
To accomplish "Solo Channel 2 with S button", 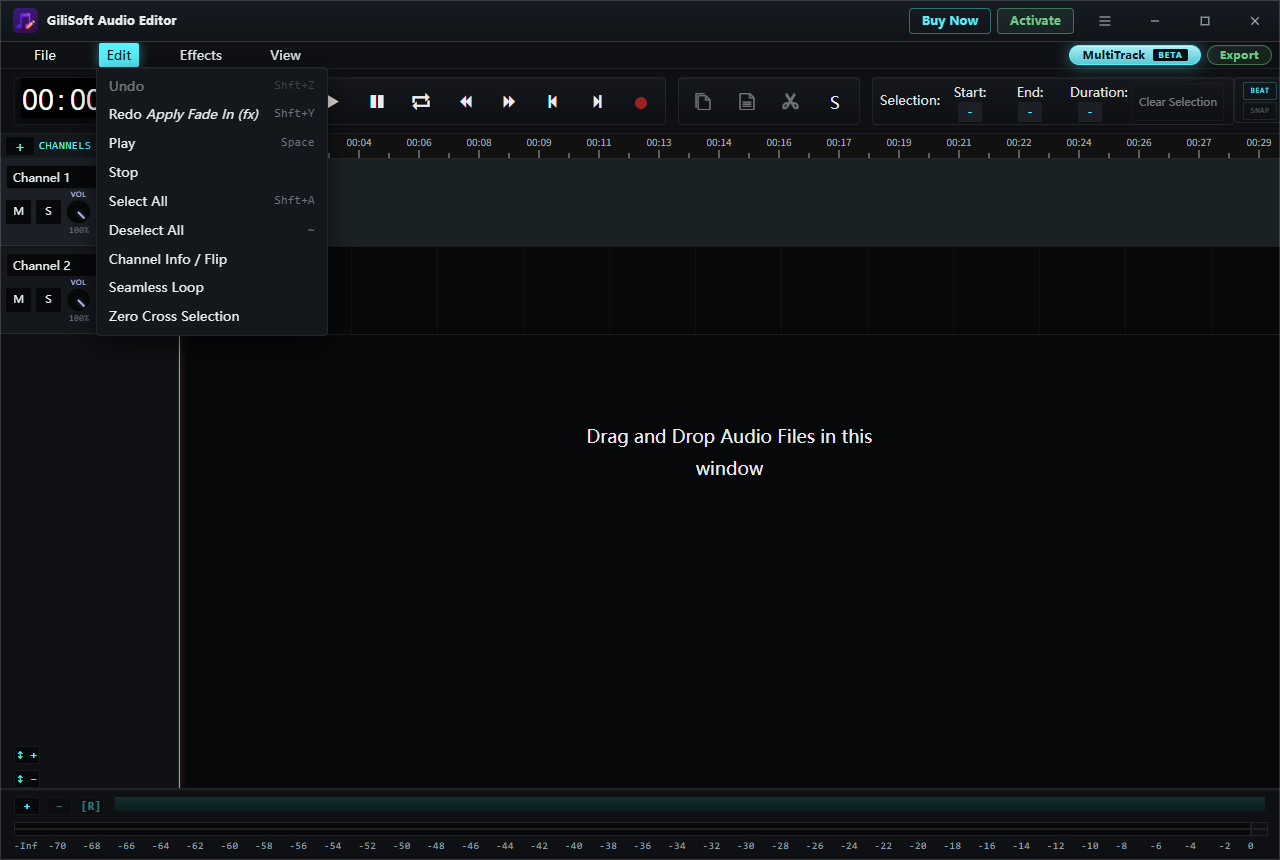I will pos(48,299).
